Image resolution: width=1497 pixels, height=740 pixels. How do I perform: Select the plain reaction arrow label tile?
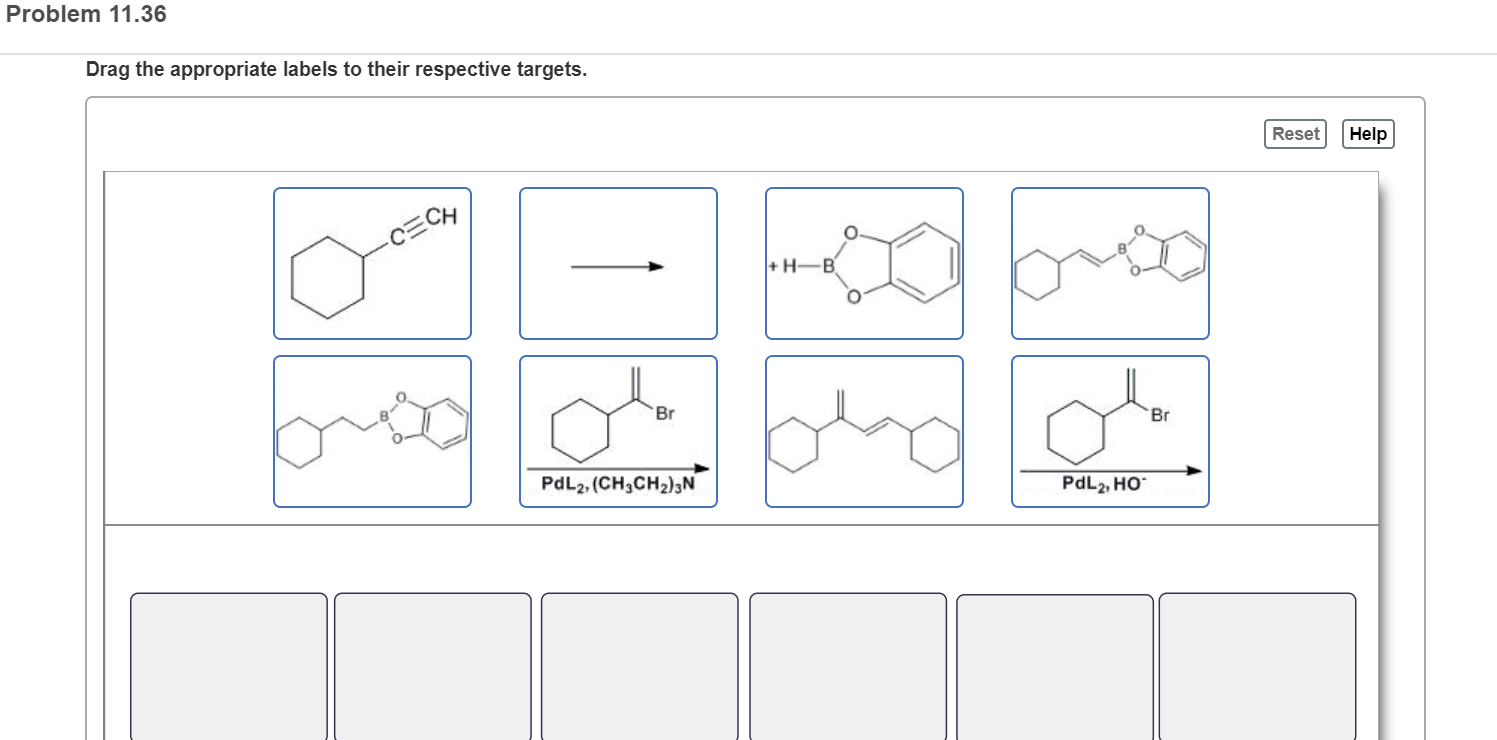click(x=617, y=263)
